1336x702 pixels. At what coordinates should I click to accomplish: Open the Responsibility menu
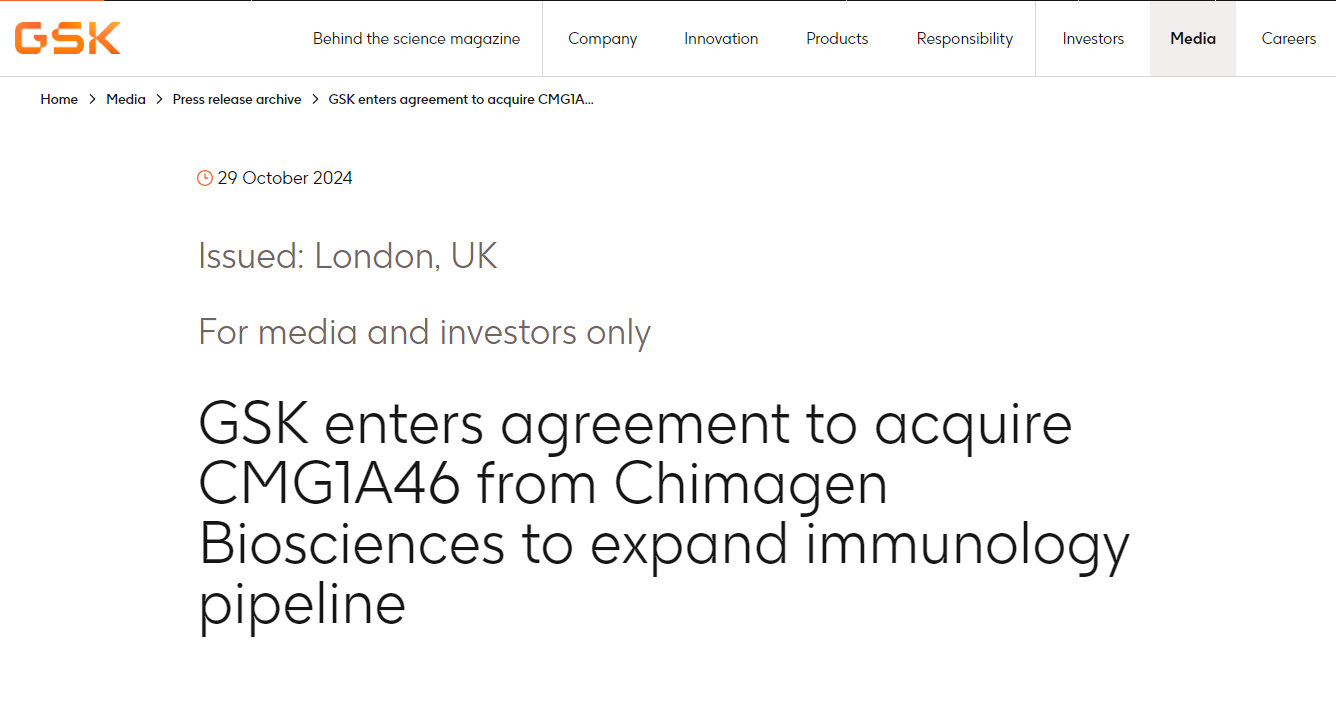coord(964,39)
